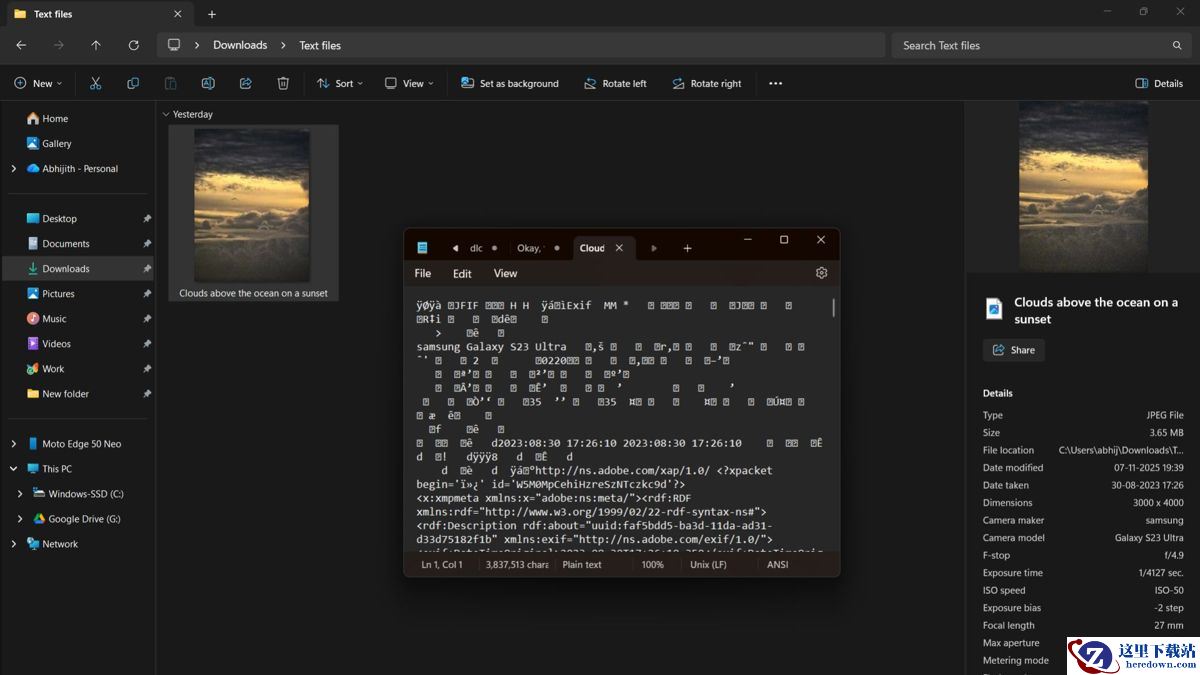Click the Delete trash icon

(x=283, y=84)
